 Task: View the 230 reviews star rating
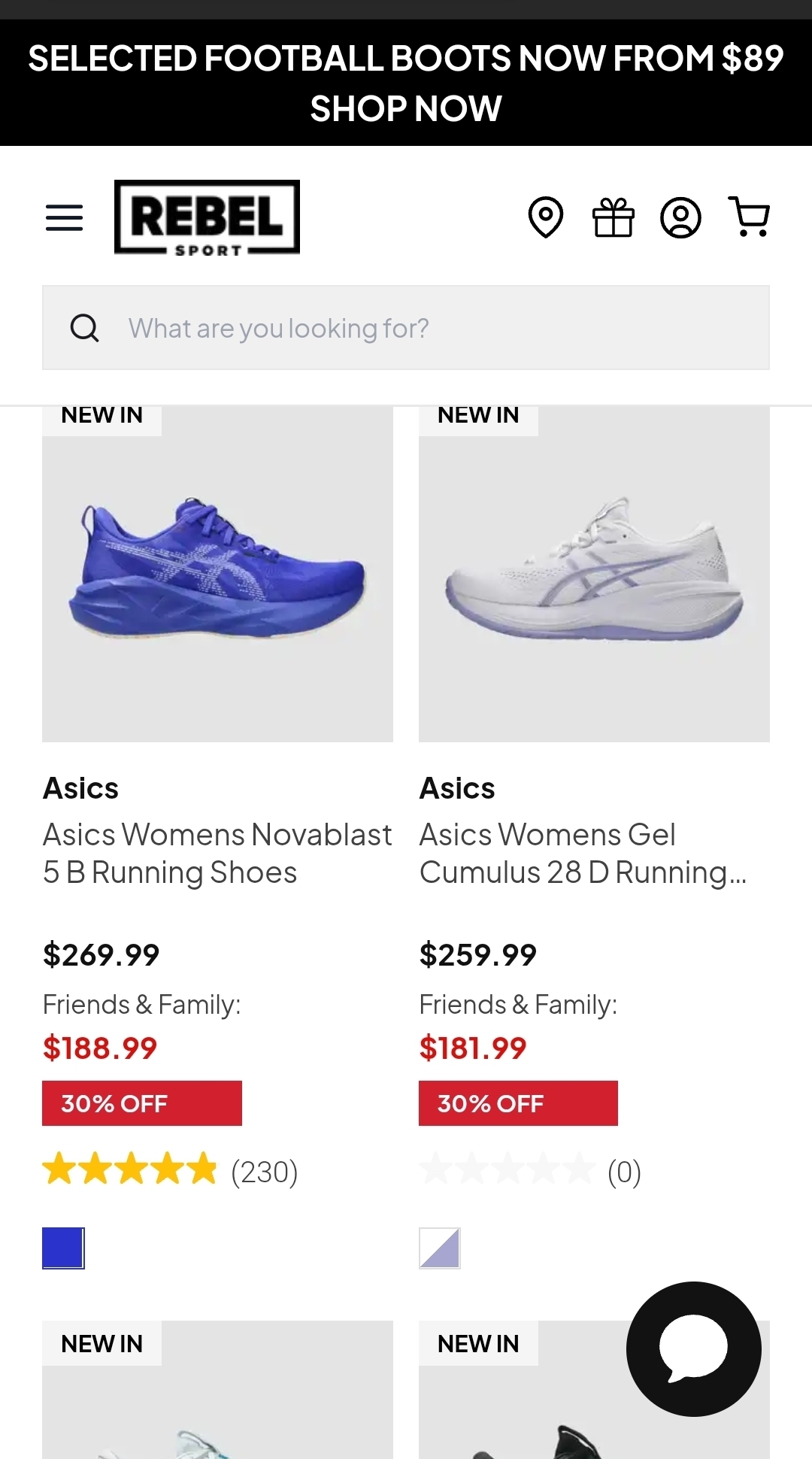170,1171
